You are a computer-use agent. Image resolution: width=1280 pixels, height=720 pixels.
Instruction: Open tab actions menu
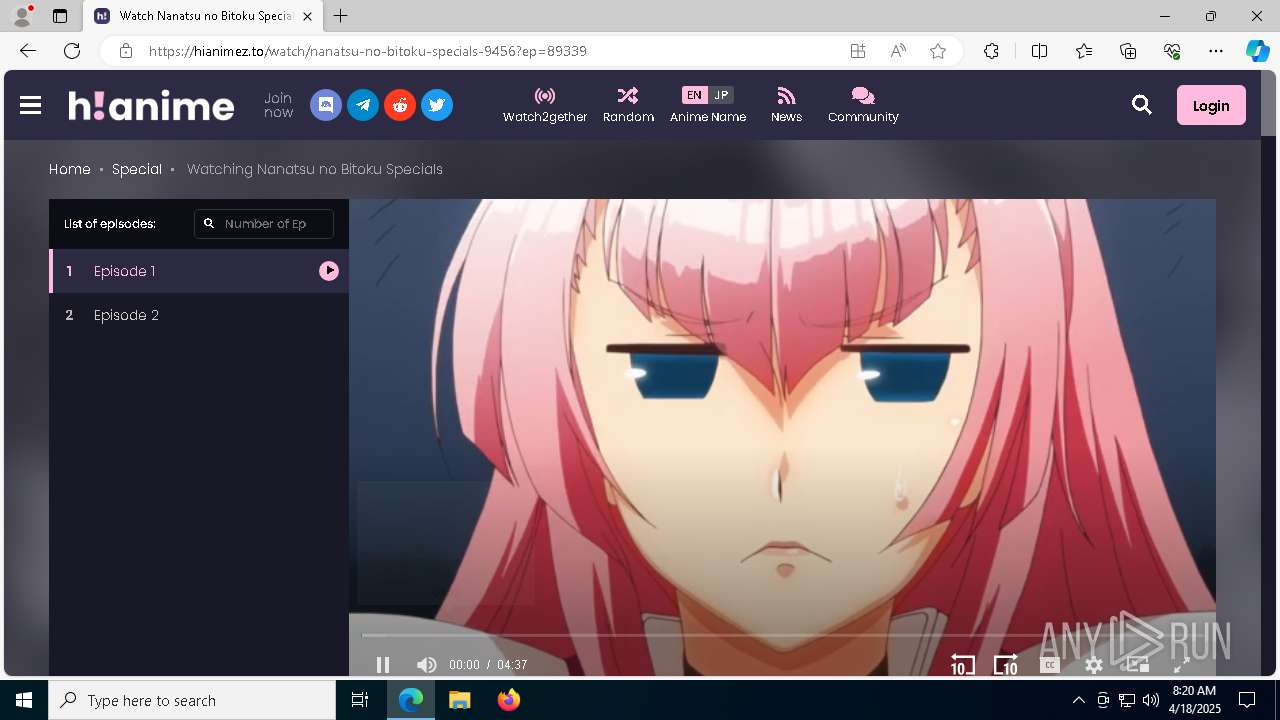pos(60,16)
